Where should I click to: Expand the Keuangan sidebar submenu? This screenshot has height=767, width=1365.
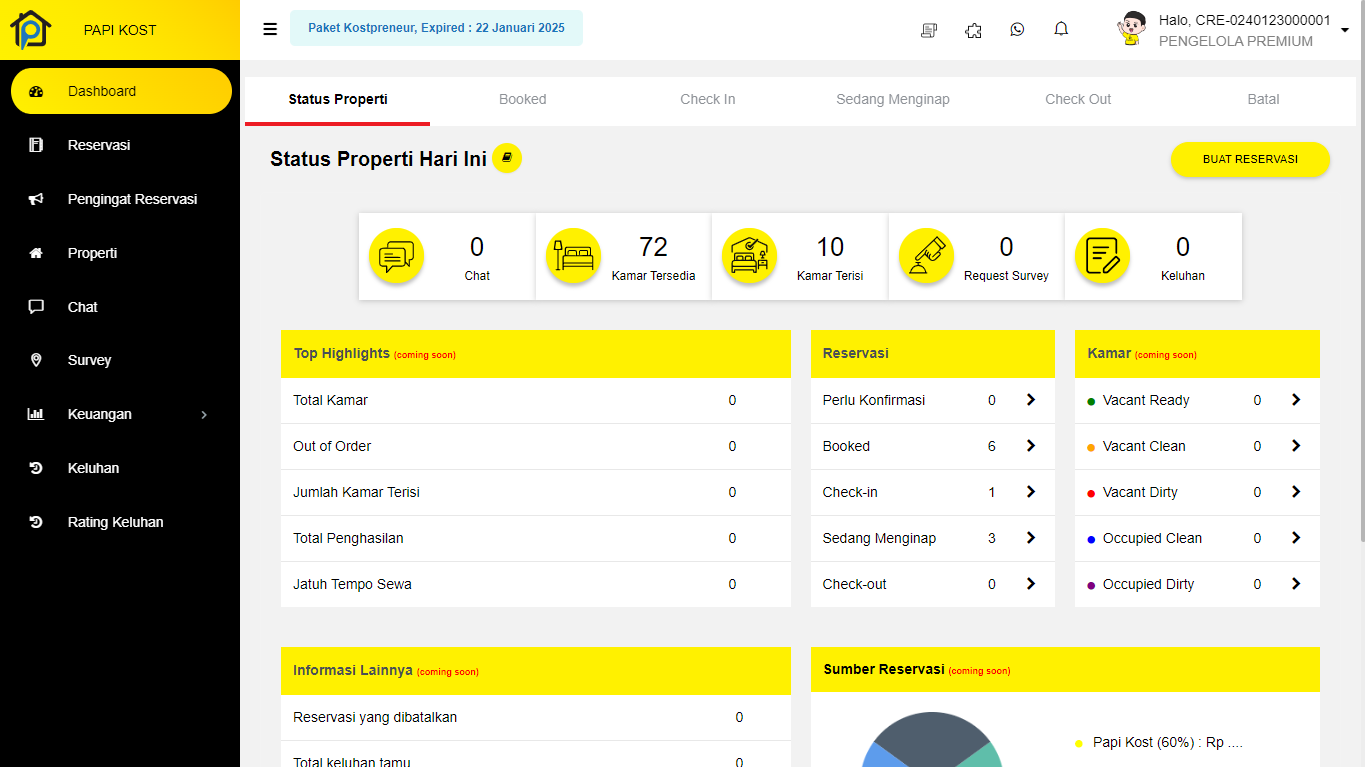[204, 414]
